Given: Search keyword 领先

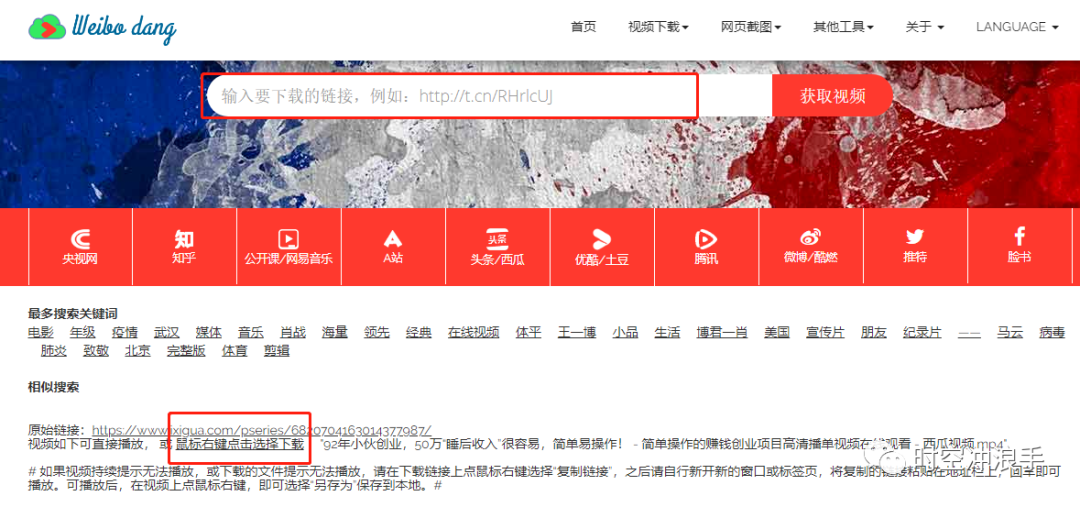Looking at the screenshot, I should 377,332.
